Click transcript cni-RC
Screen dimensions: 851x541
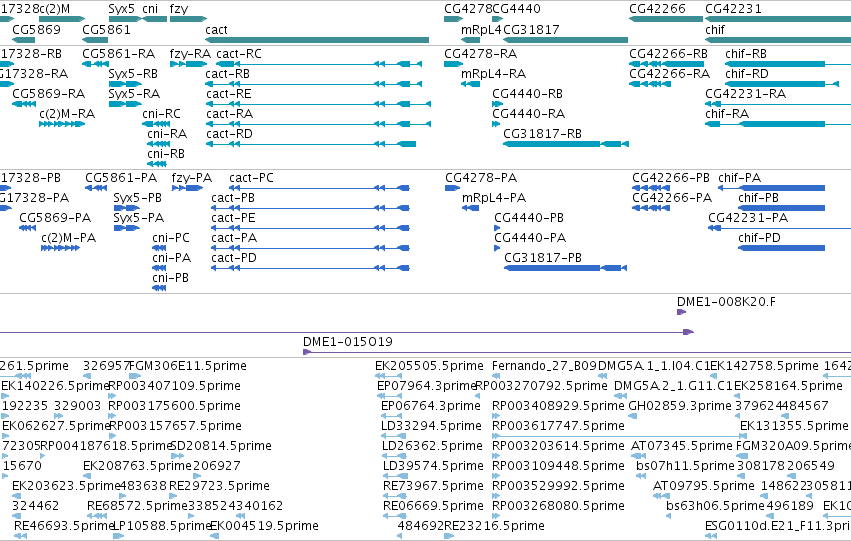pyautogui.click(x=156, y=124)
